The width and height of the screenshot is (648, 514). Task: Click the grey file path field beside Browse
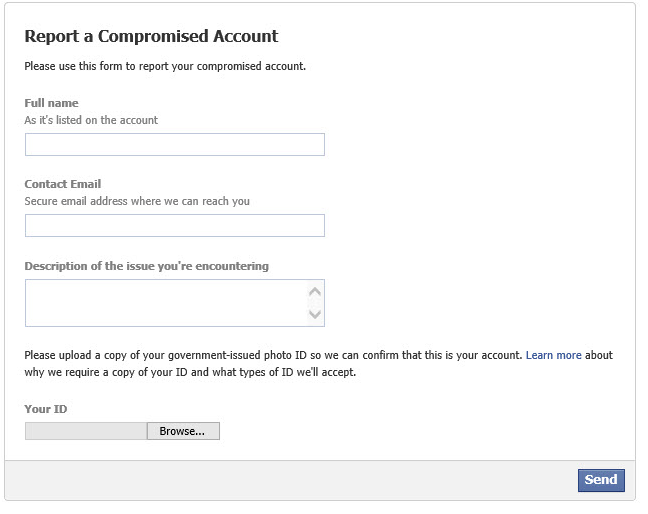86,431
